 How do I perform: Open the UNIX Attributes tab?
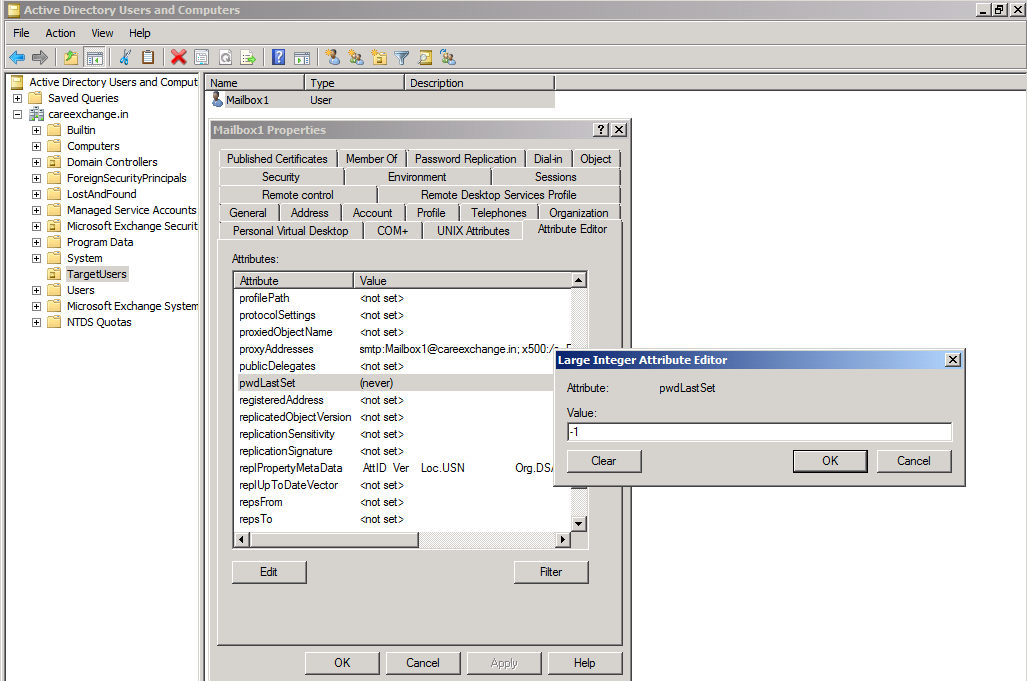473,230
